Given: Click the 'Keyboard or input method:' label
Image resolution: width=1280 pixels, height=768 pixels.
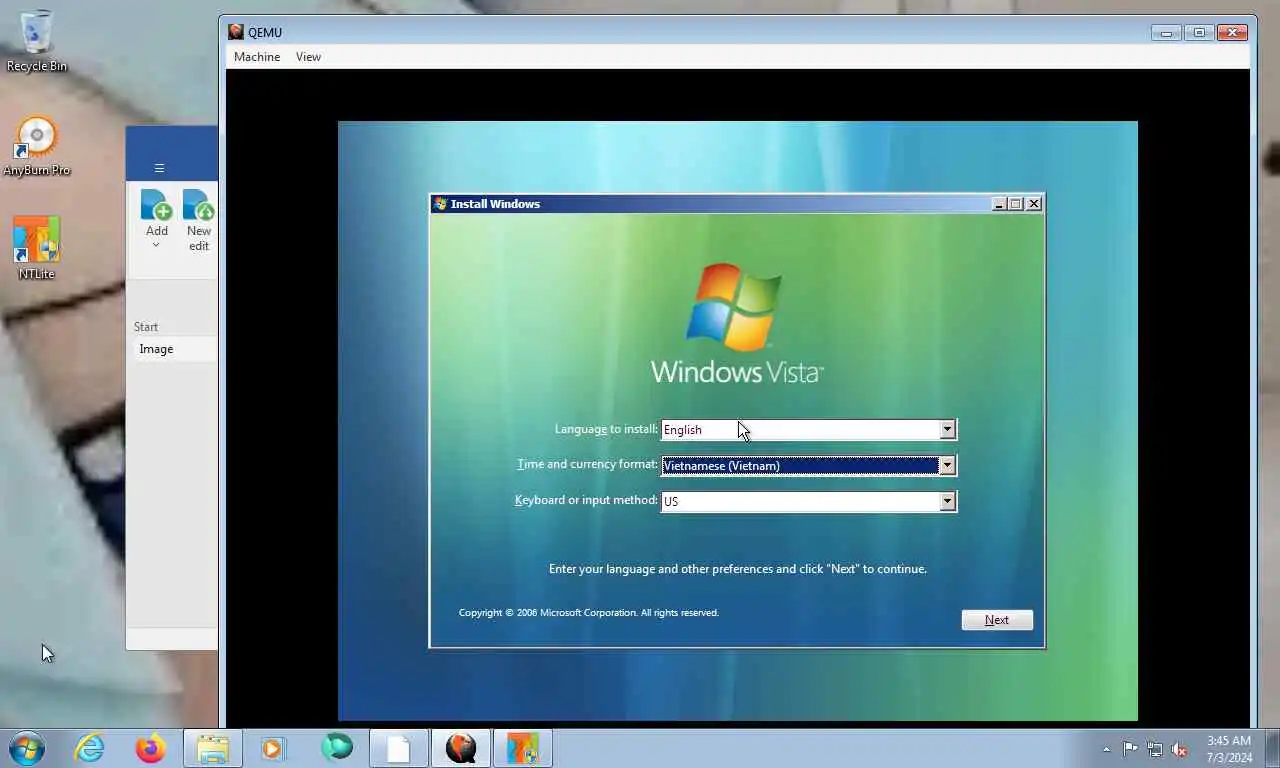Looking at the screenshot, I should 586,500.
